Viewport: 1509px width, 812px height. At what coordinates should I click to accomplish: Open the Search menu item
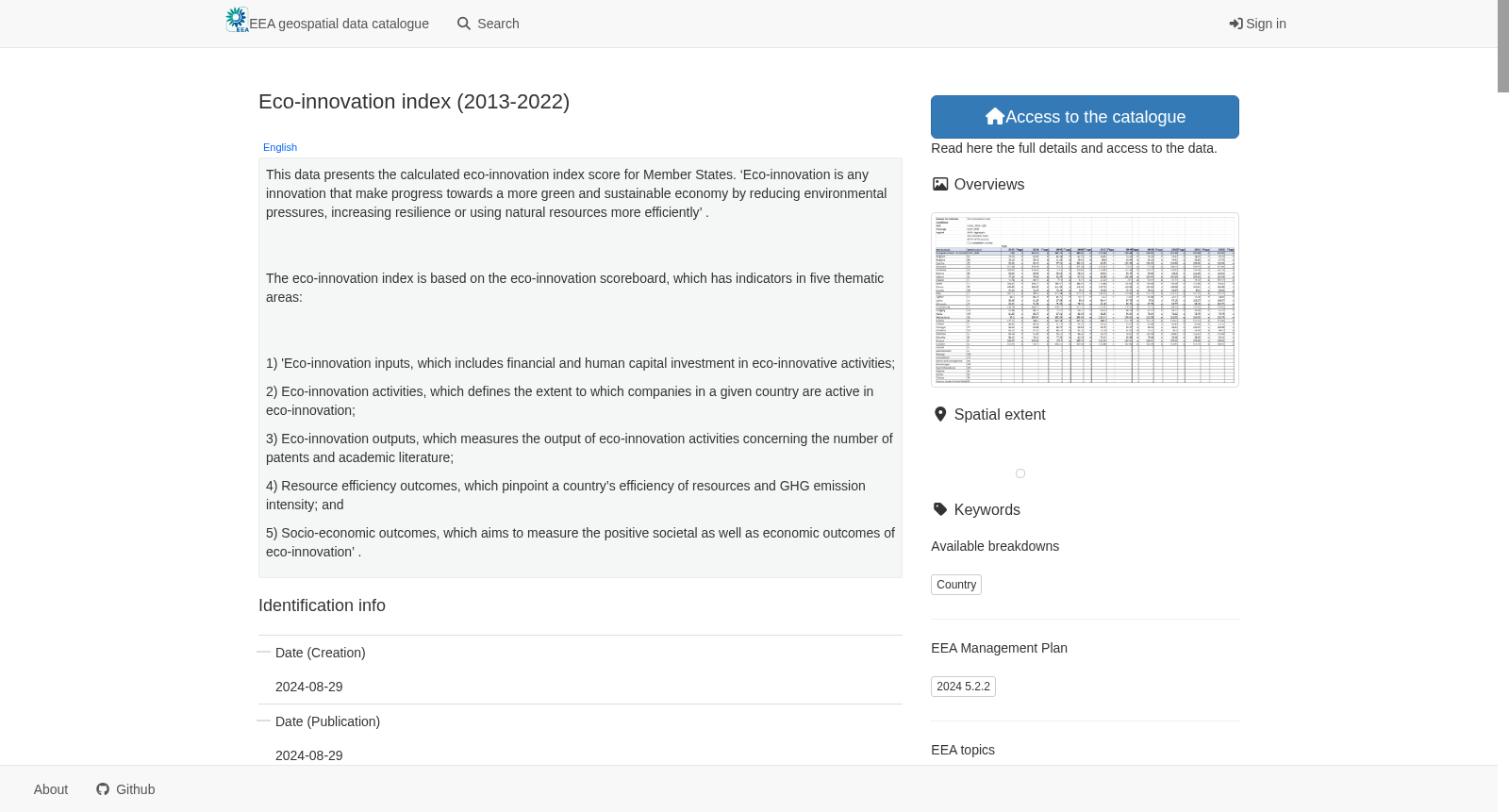pos(489,24)
